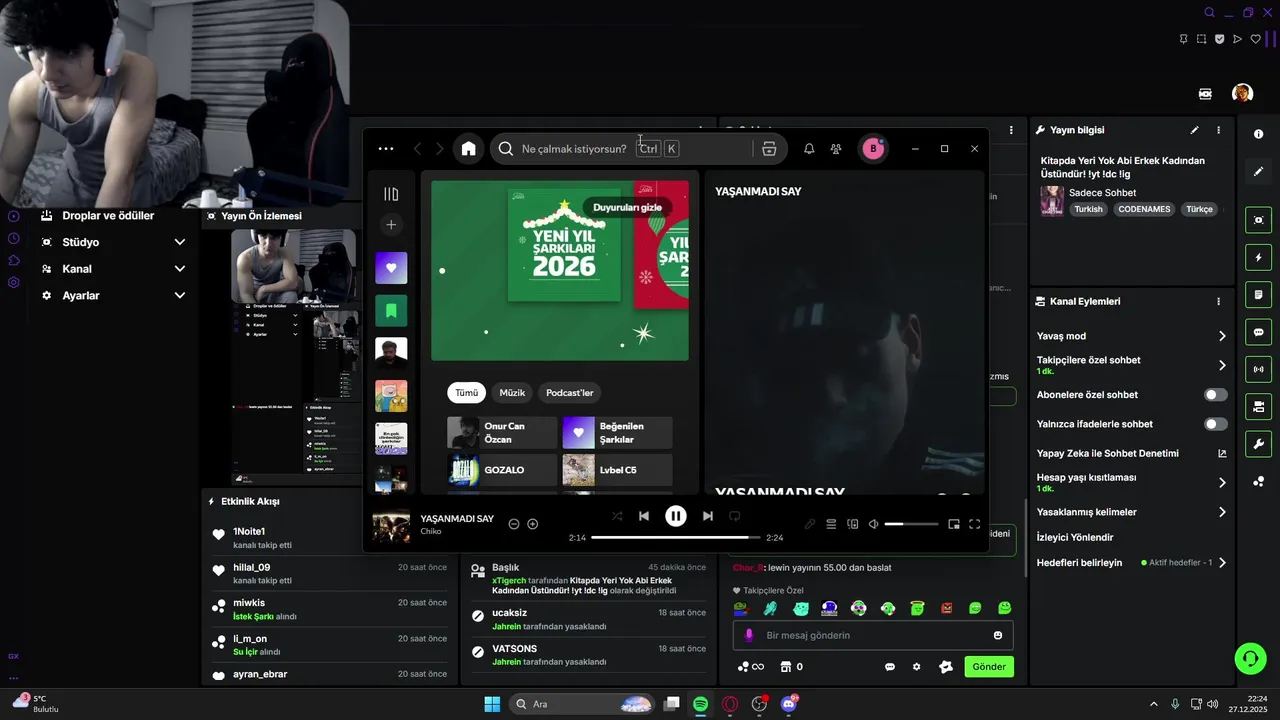Viewport: 1280px width, 720px height.
Task: Open connect to a device icon
Action: coord(853,524)
